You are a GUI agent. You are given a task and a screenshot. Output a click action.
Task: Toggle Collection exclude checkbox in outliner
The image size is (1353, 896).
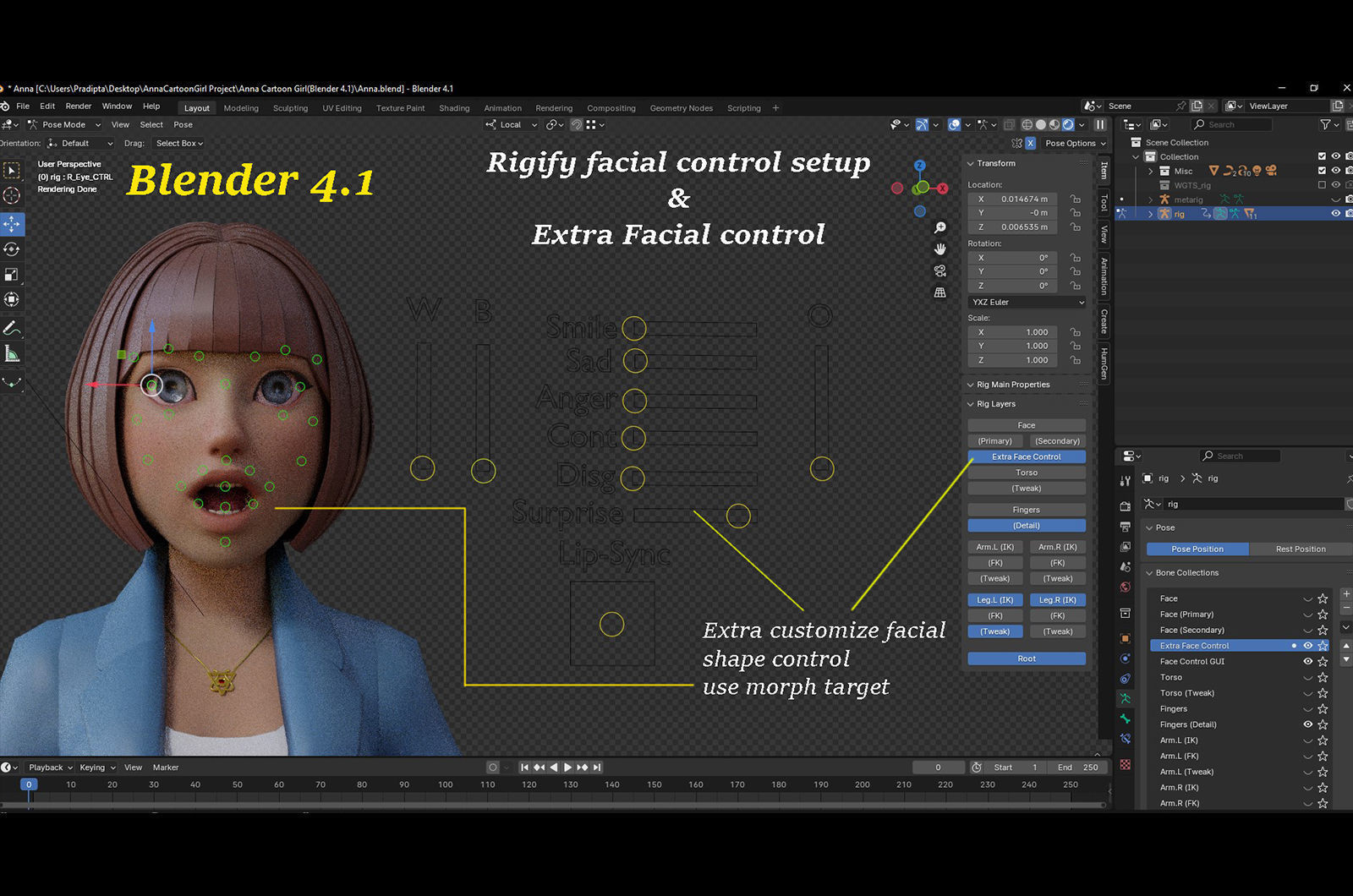[1322, 156]
